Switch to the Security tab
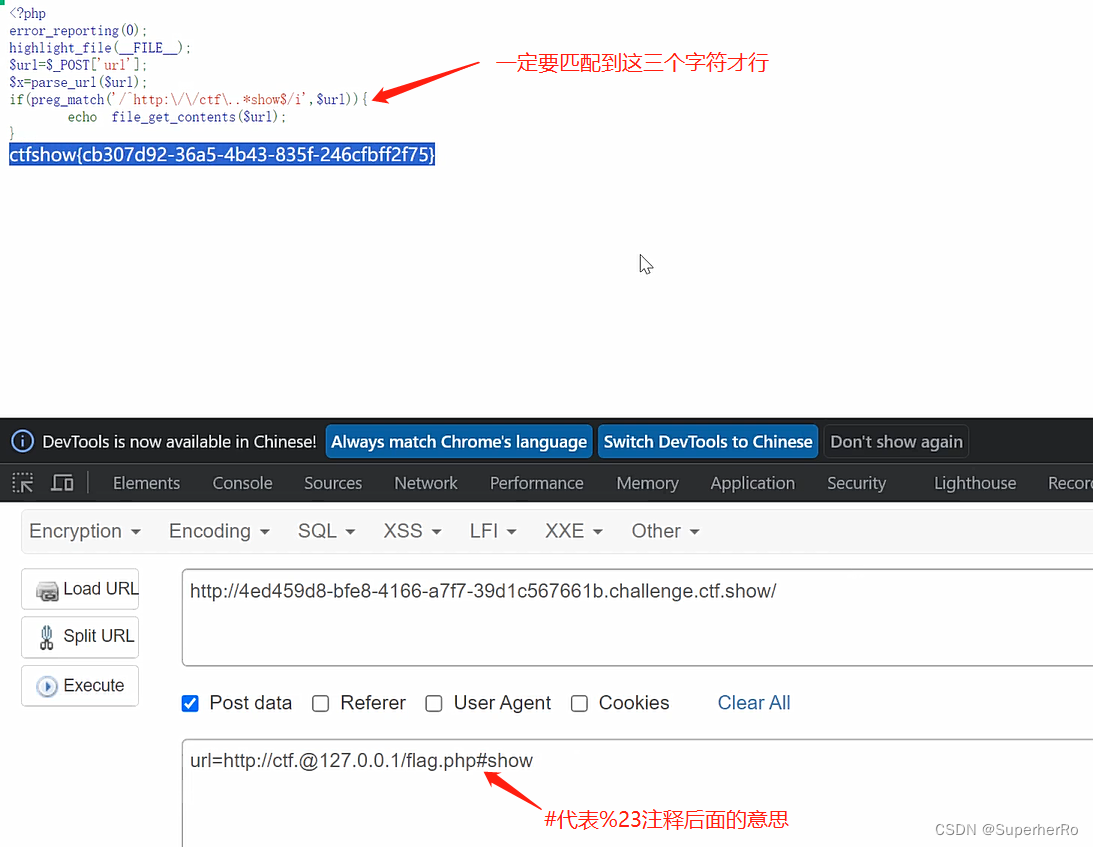The height and width of the screenshot is (847, 1093). click(x=857, y=483)
